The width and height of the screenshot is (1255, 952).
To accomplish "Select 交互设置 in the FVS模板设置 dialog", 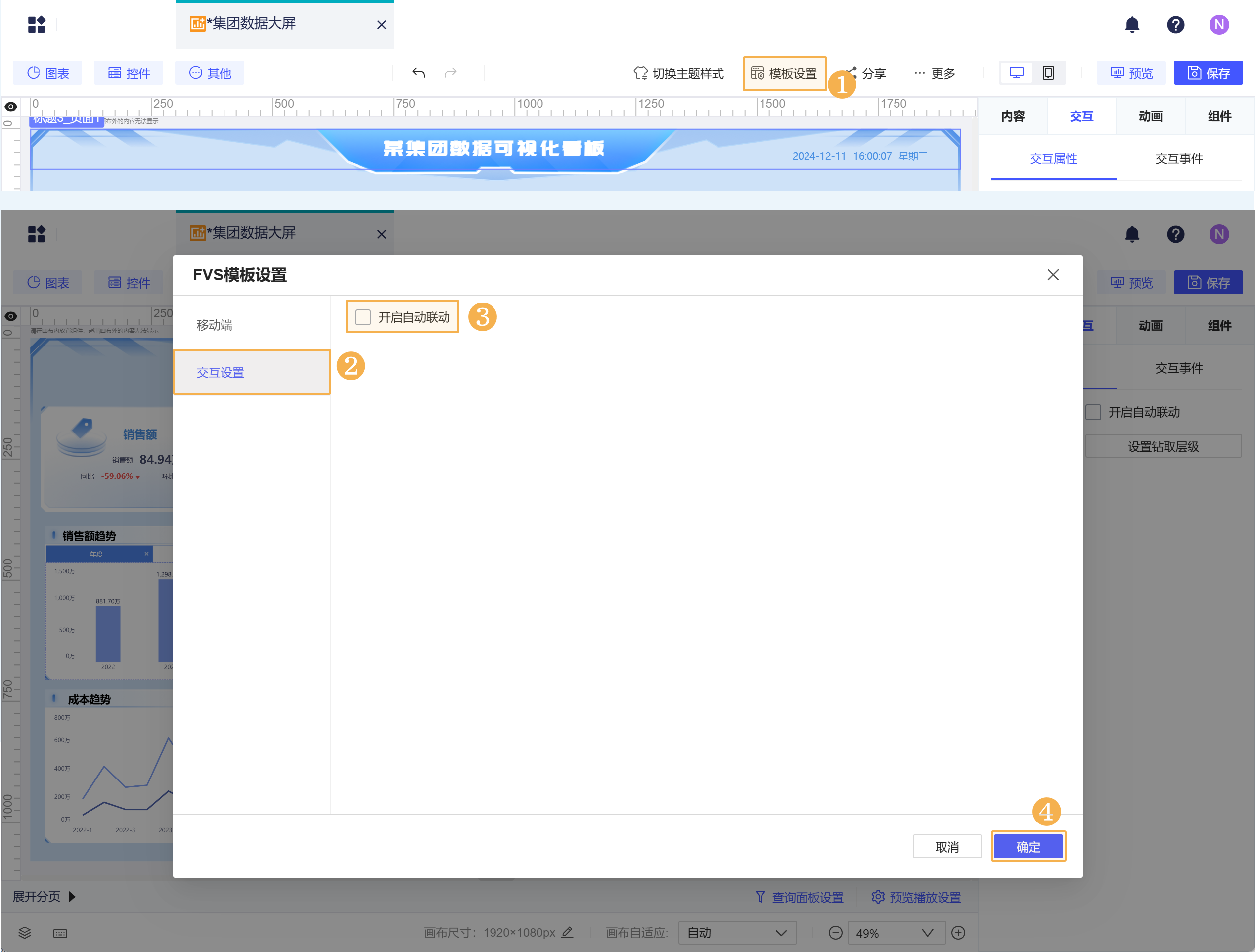I will pyautogui.click(x=251, y=373).
